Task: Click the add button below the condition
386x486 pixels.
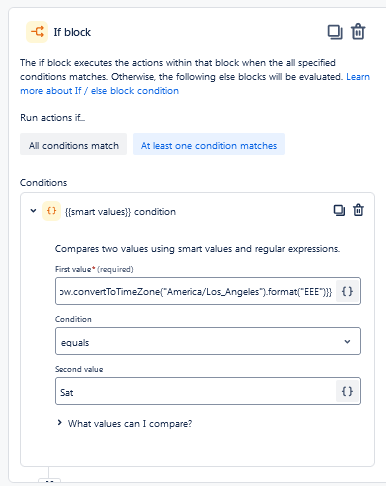Action: pyautogui.click(x=49, y=481)
